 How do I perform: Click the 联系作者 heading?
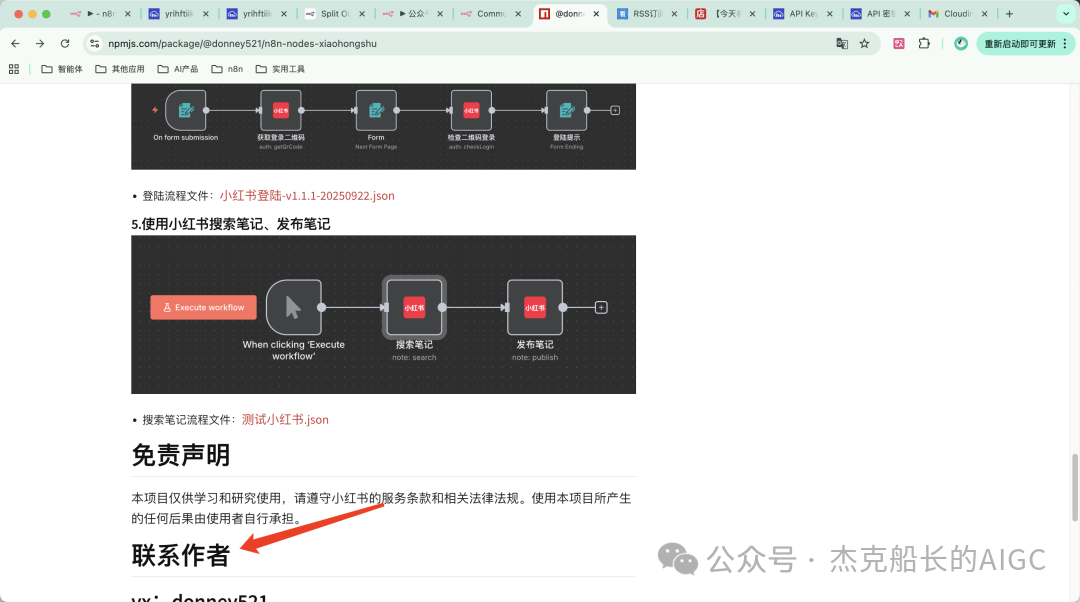[x=180, y=555]
